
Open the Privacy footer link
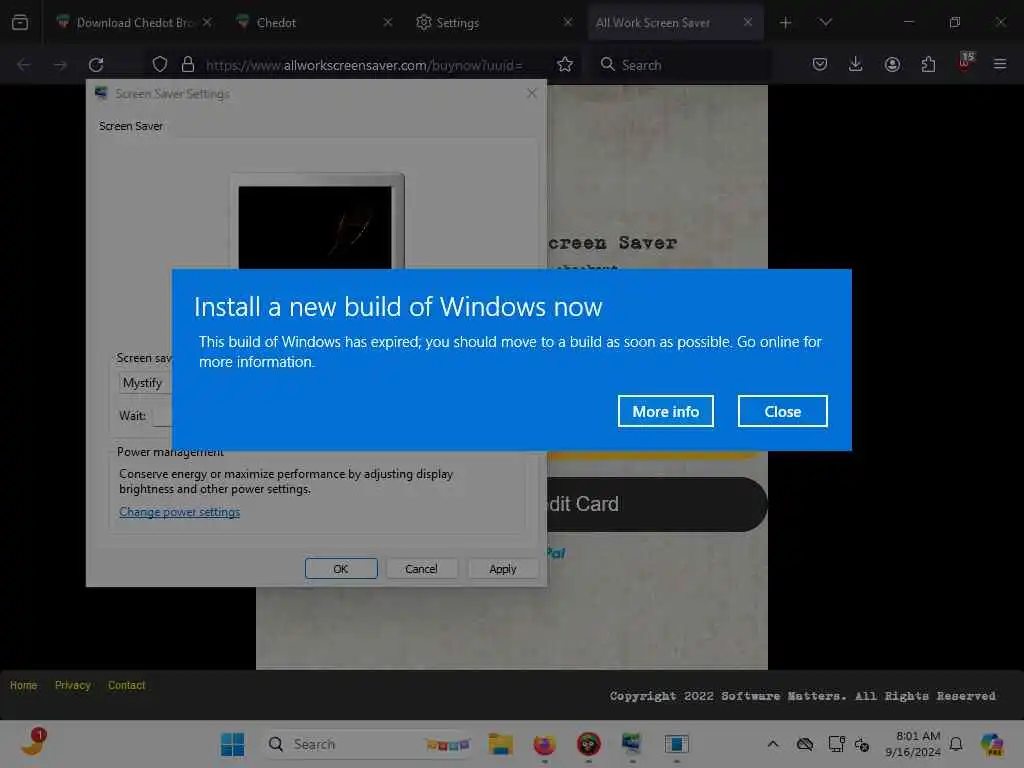[x=72, y=685]
